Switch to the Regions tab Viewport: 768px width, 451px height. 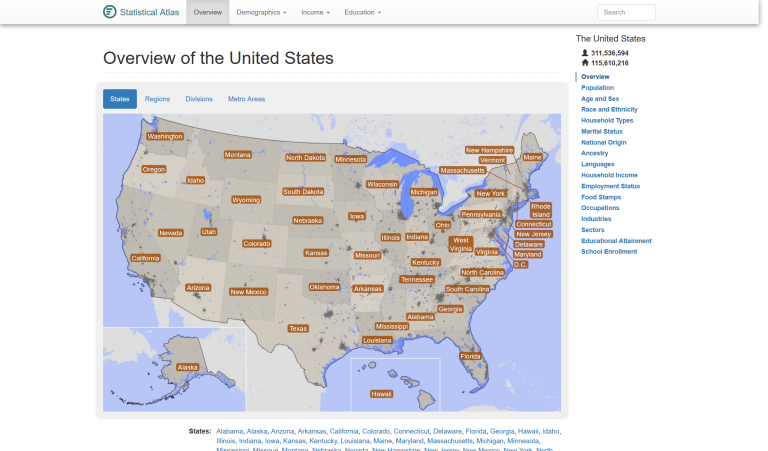pyautogui.click(x=157, y=99)
